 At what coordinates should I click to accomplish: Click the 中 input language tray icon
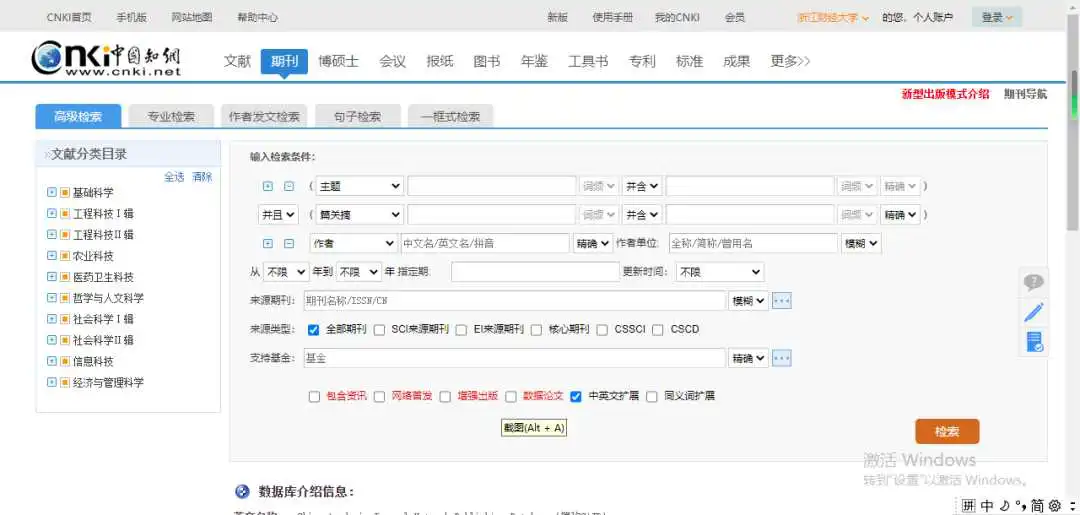(x=986, y=505)
